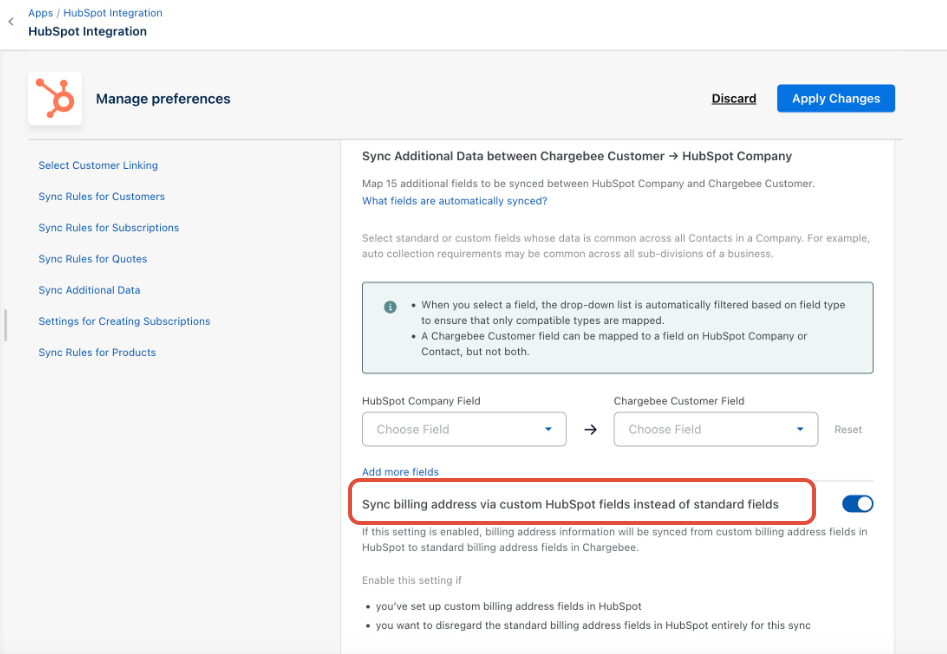Select Sync Additional Data section
Viewport: 947px width, 654px height.
pyautogui.click(x=89, y=290)
